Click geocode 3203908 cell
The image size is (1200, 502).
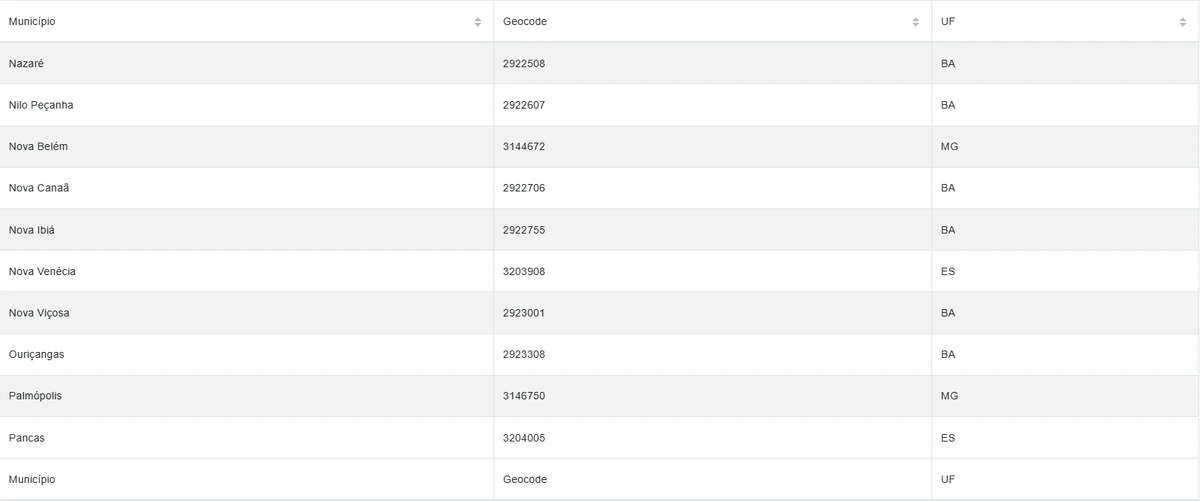(524, 272)
